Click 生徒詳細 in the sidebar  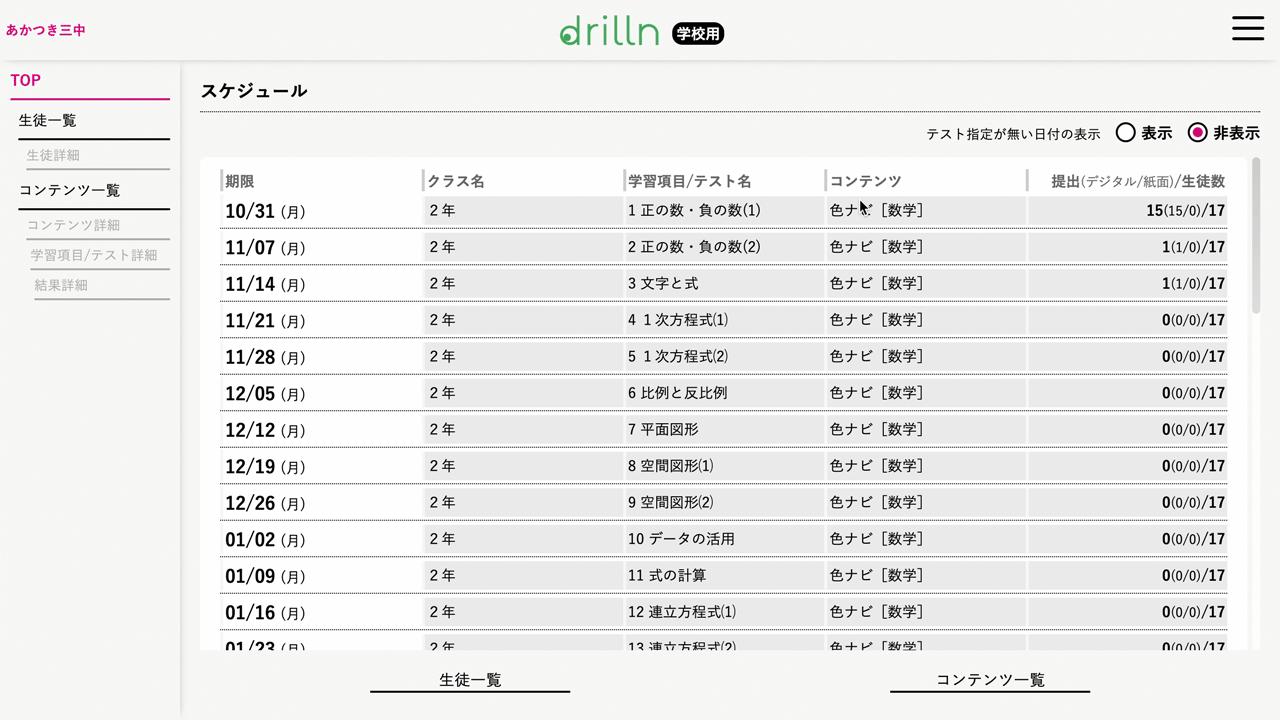pyautogui.click(x=53, y=156)
